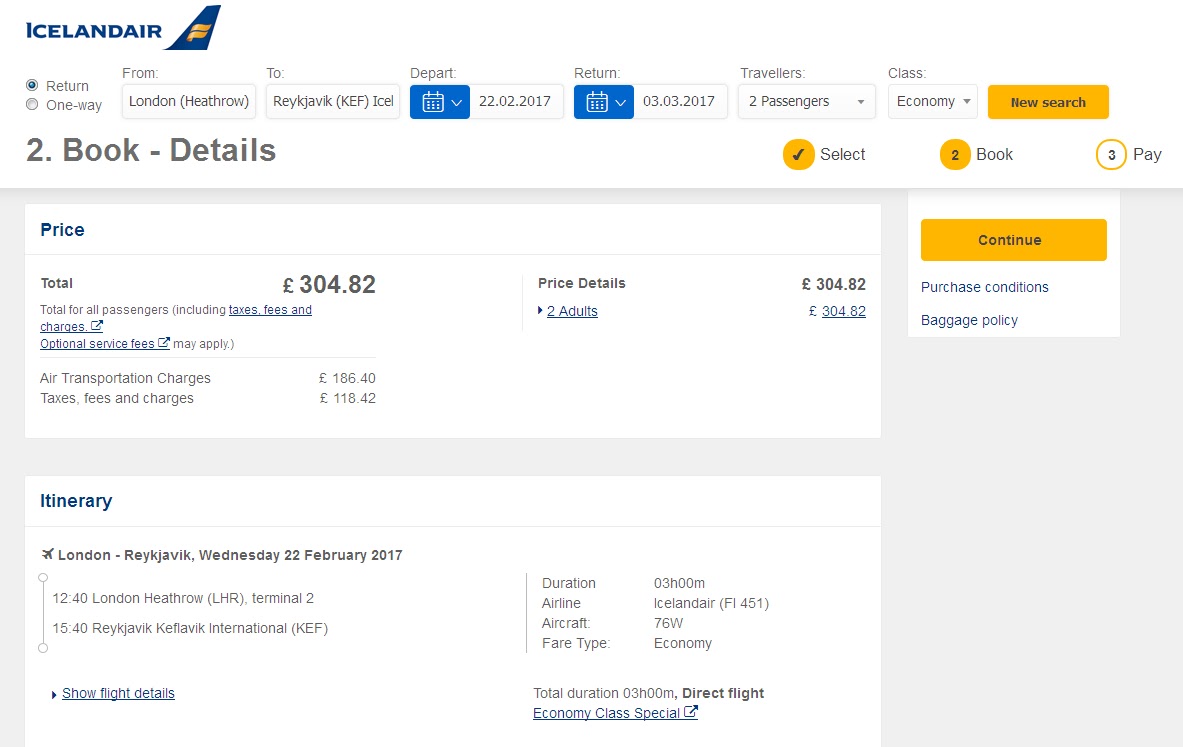Click the From field London (Heathrow)
Viewport: 1183px width, 747px height.
click(189, 102)
